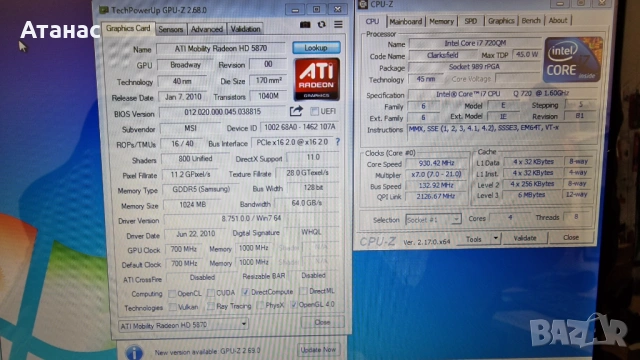Click the Multiplier value field
Screen dimensions: 640x360
click(436, 174)
